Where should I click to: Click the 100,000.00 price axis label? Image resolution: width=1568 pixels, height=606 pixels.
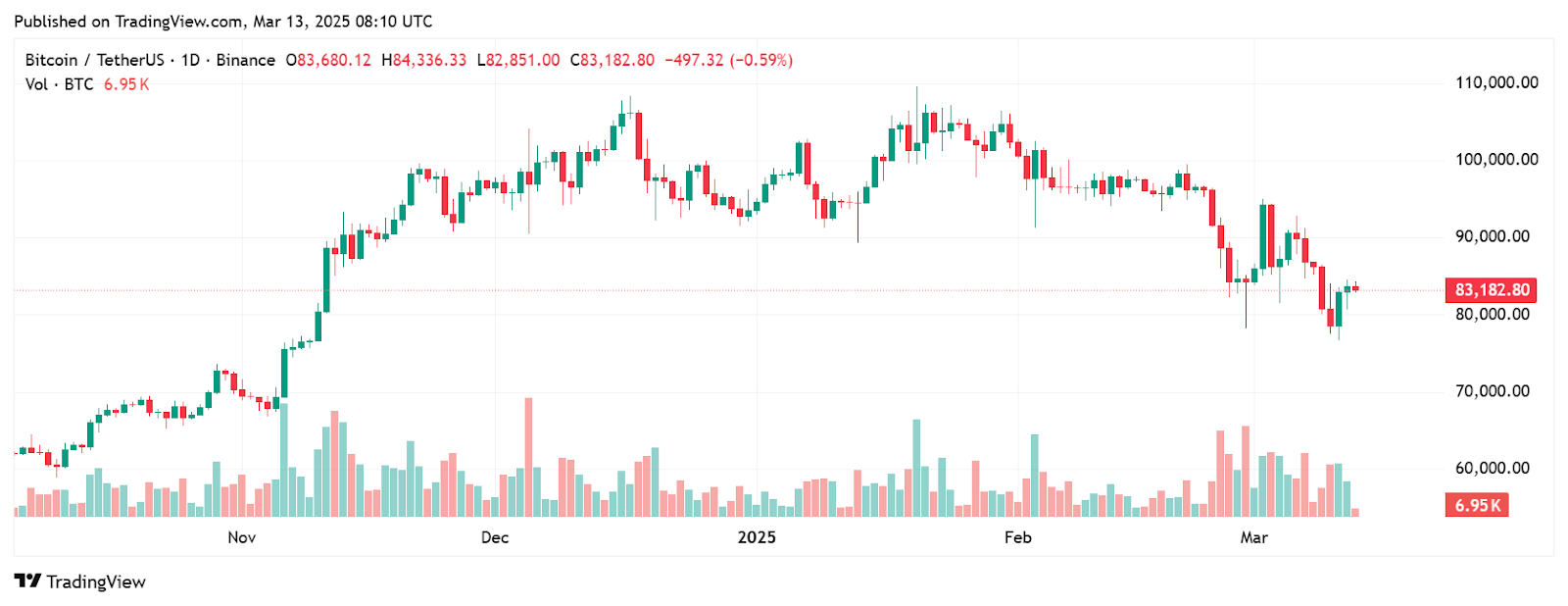(x=1496, y=159)
